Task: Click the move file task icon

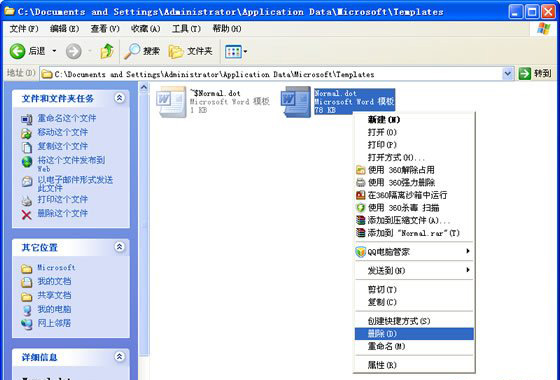Action: pos(26,133)
